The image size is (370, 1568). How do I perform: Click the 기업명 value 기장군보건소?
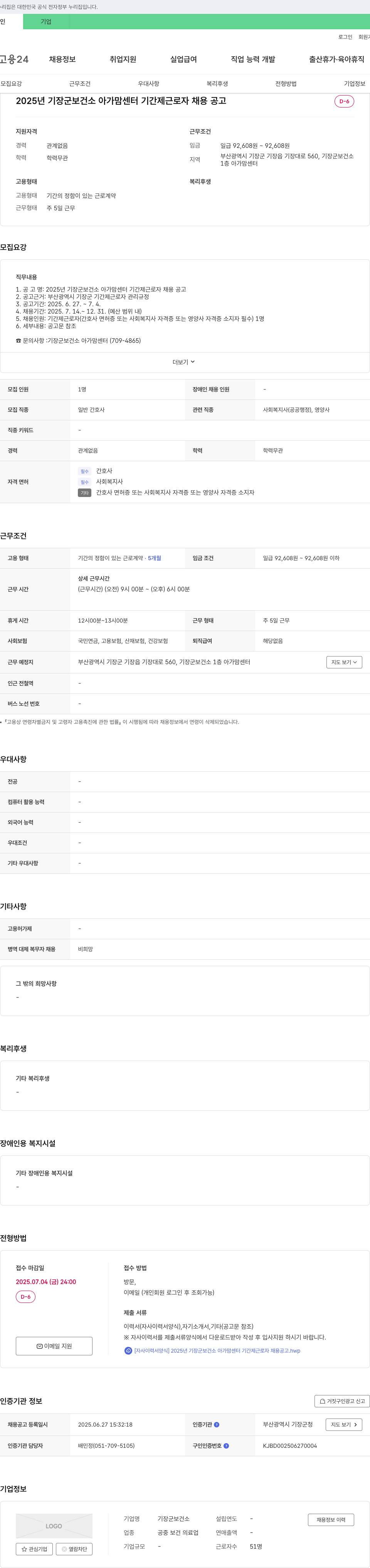173,1519
